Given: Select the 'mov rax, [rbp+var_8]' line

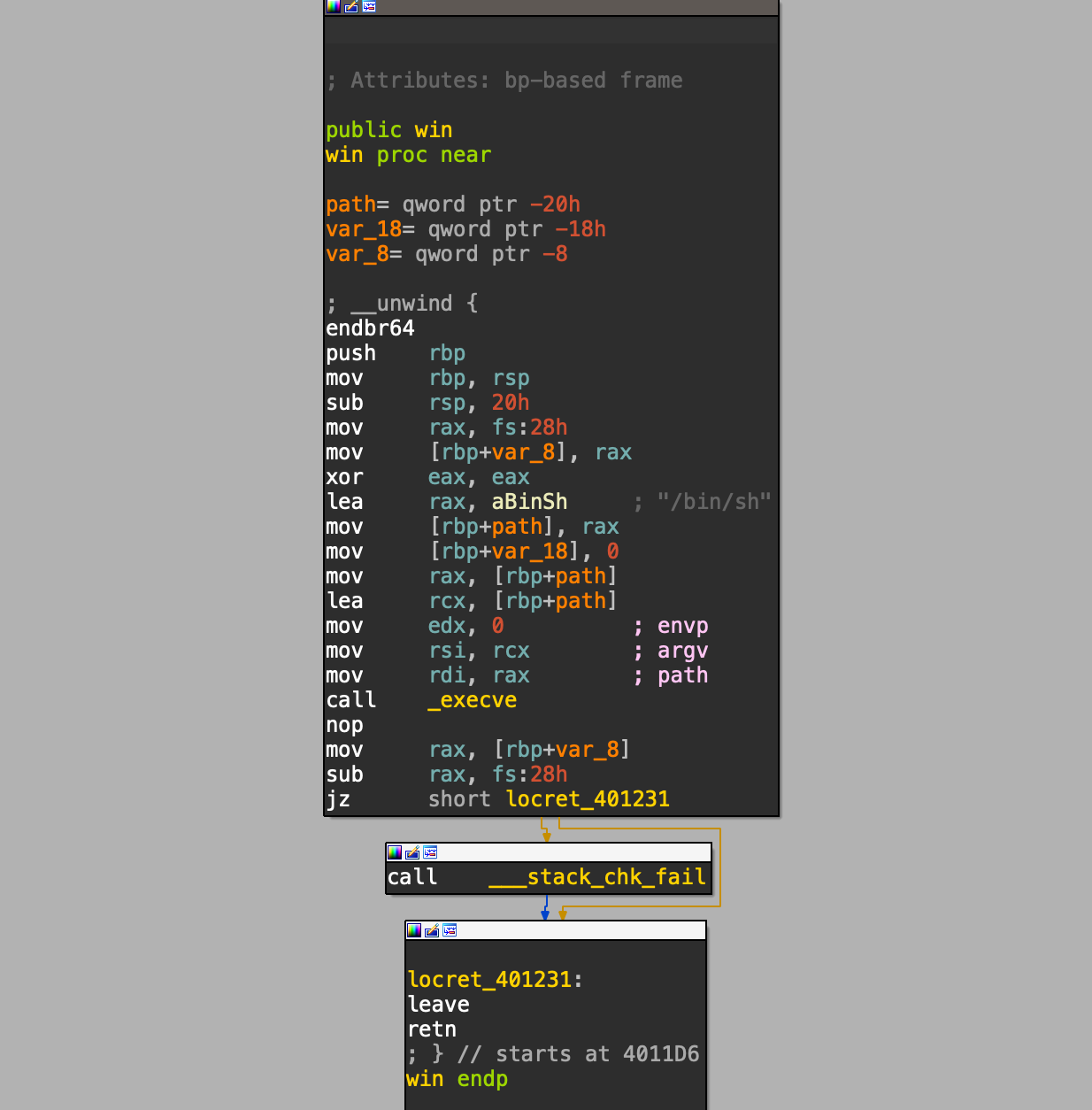Looking at the screenshot, I should (478, 750).
